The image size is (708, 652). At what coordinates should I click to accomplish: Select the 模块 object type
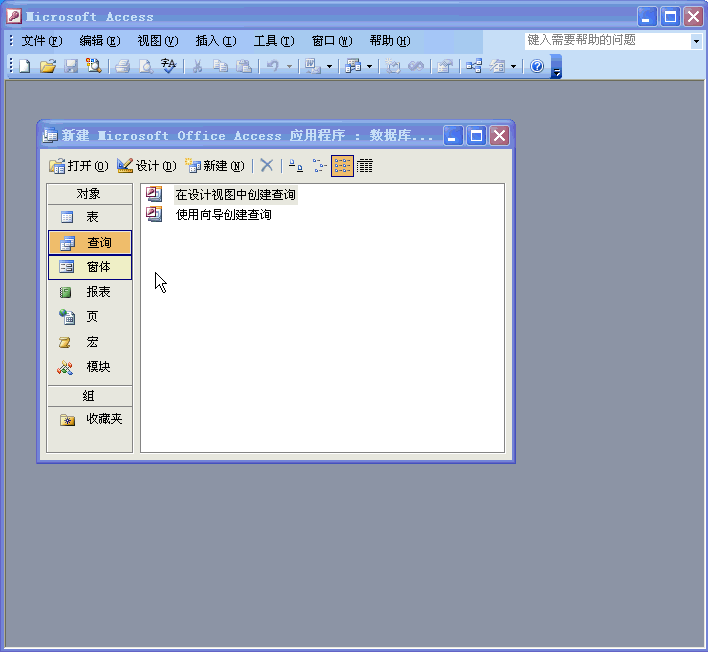(x=89, y=367)
